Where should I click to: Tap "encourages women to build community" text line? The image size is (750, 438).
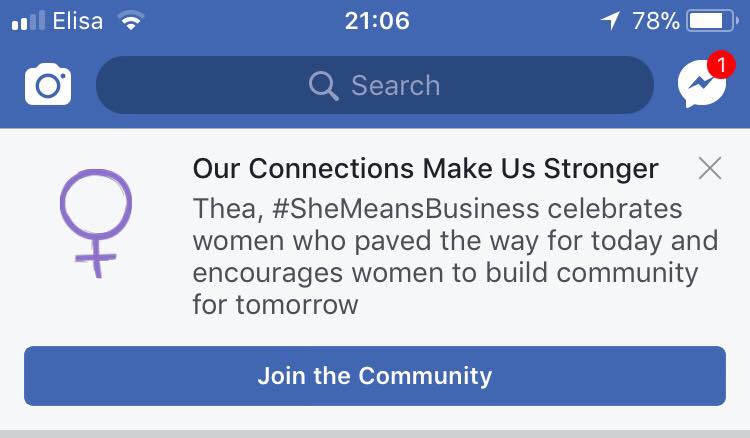point(445,273)
